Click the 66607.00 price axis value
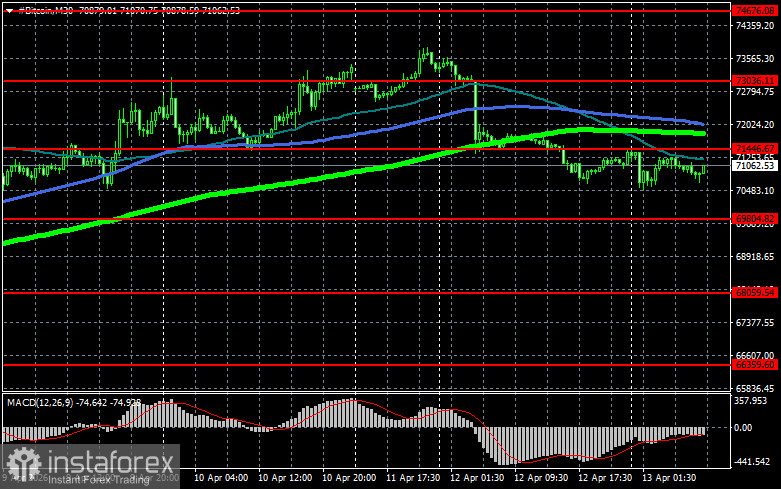Screen dimensions: 781x489 pyautogui.click(x=755, y=356)
